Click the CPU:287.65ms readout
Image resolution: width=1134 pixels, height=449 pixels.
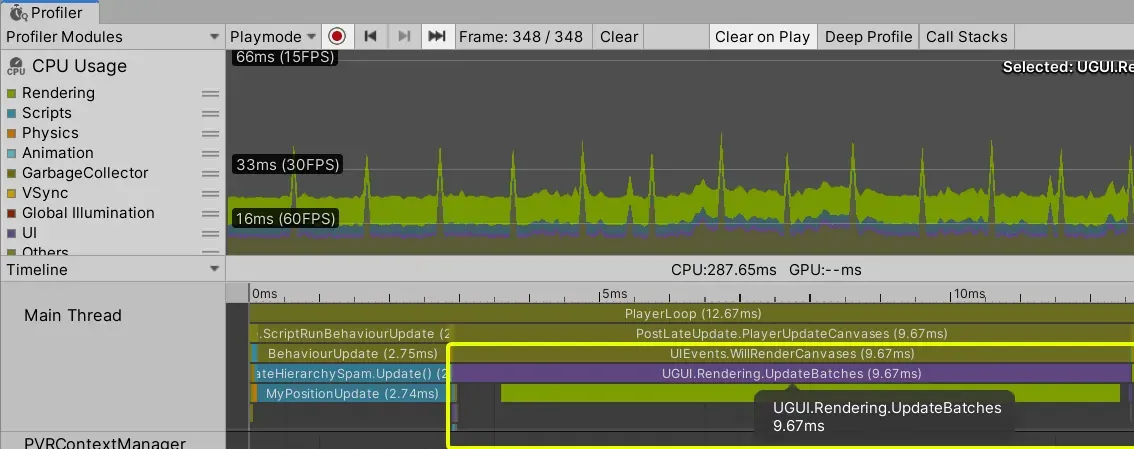pos(724,270)
